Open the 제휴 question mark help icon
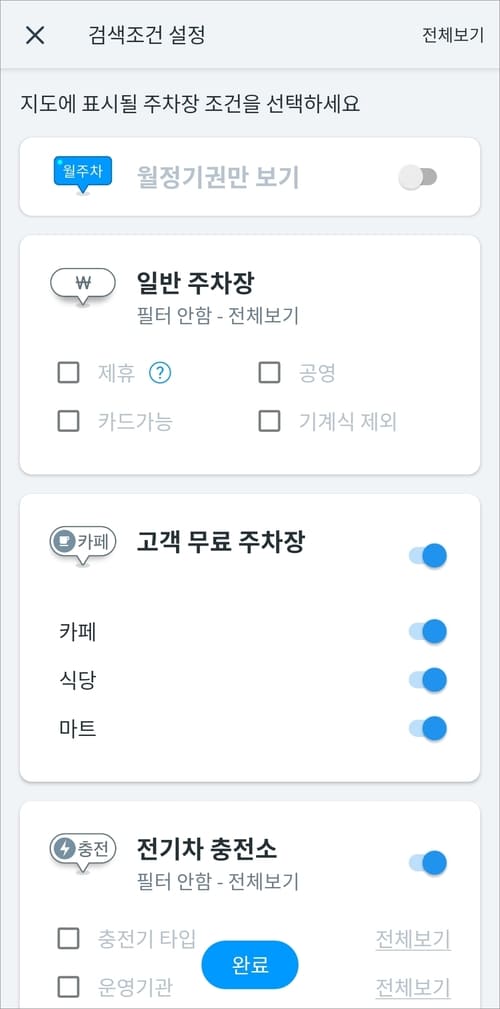The image size is (500, 1009). (x=160, y=373)
